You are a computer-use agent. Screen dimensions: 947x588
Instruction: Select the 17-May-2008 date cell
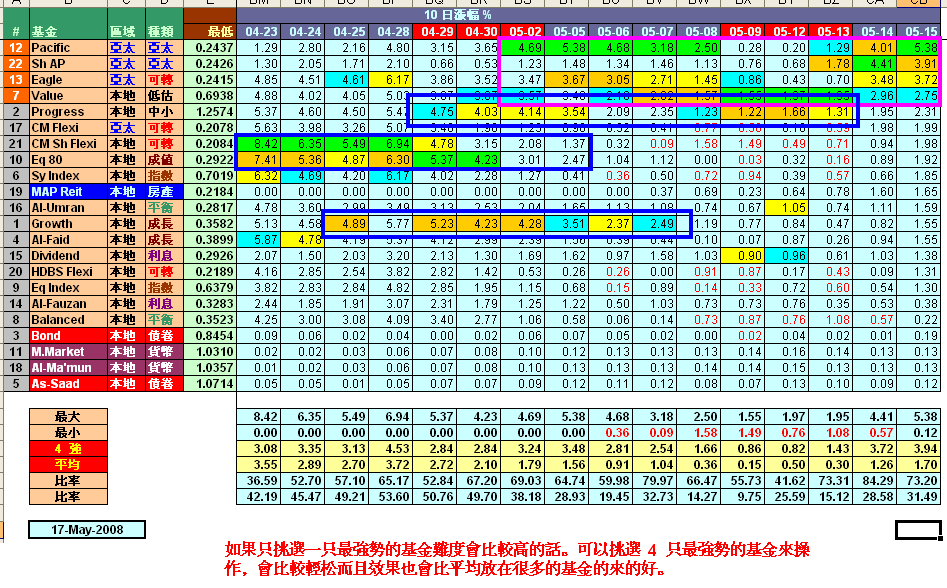click(87, 529)
